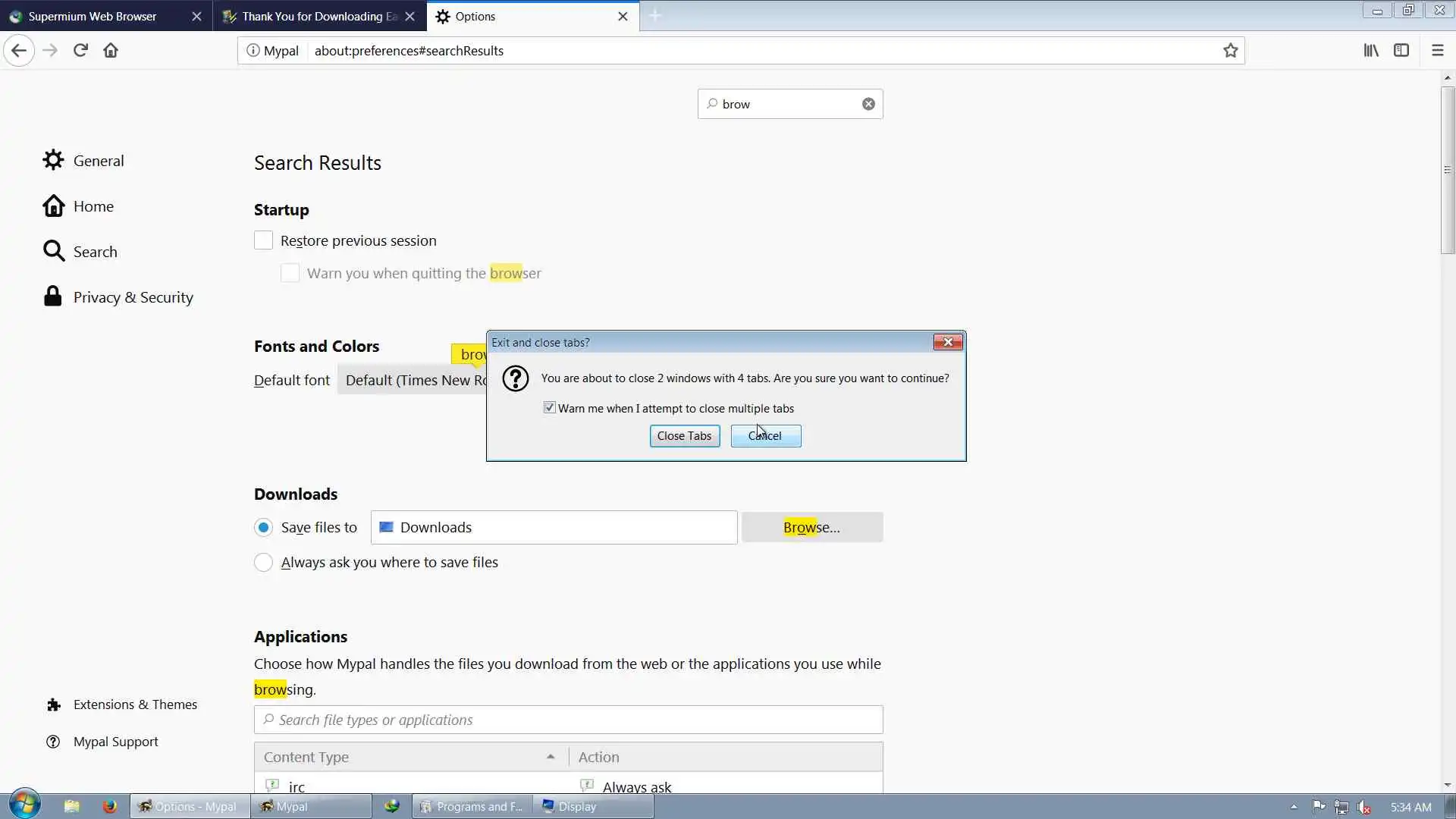Screen dimensions: 1456x819
Task: Go back using the back arrow
Action: [x=19, y=50]
